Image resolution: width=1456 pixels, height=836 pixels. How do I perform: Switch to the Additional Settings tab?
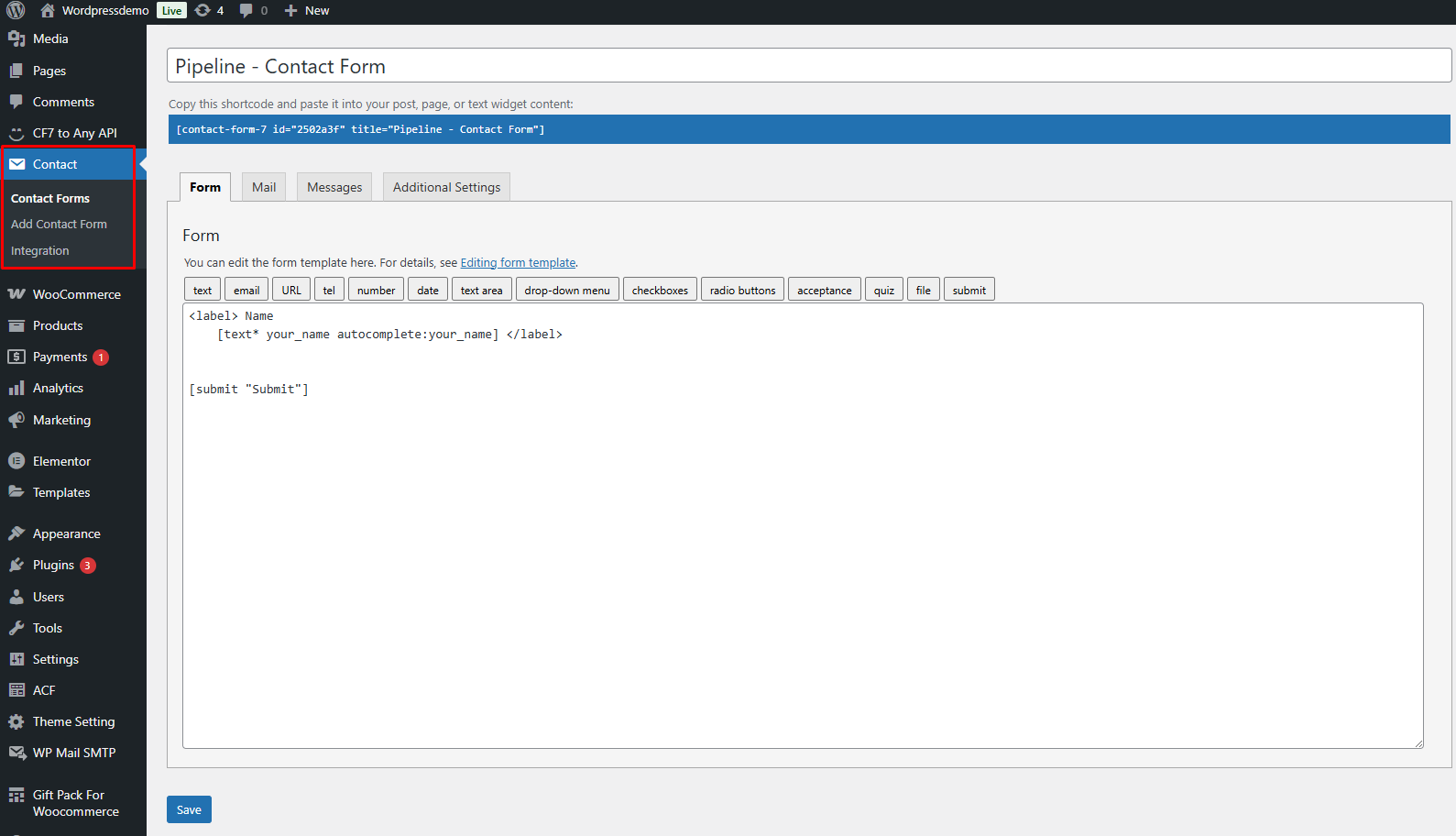point(446,187)
